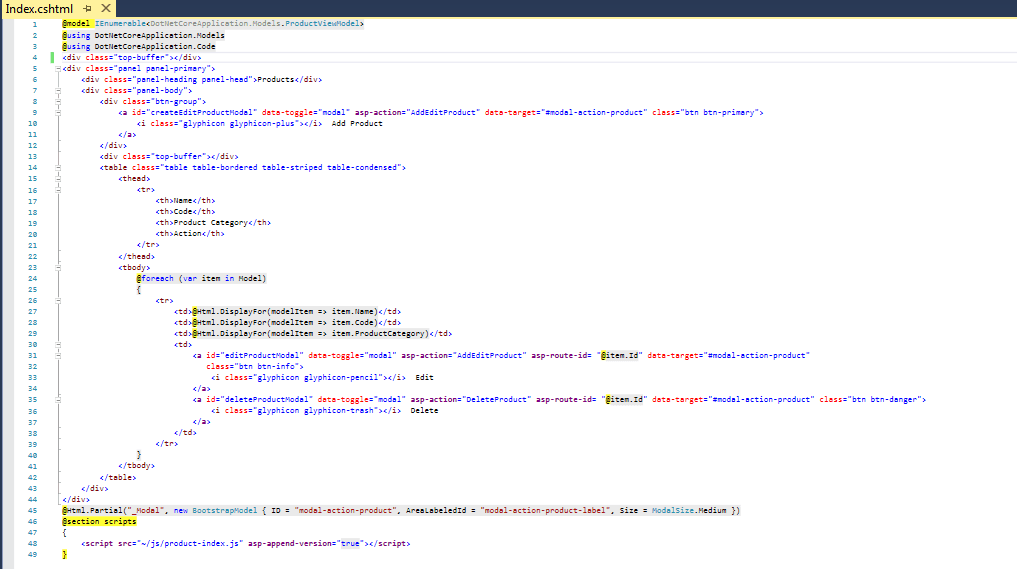The width and height of the screenshot is (1017, 569).
Task: Pin the Index.cshtml tab
Action: pos(88,9)
